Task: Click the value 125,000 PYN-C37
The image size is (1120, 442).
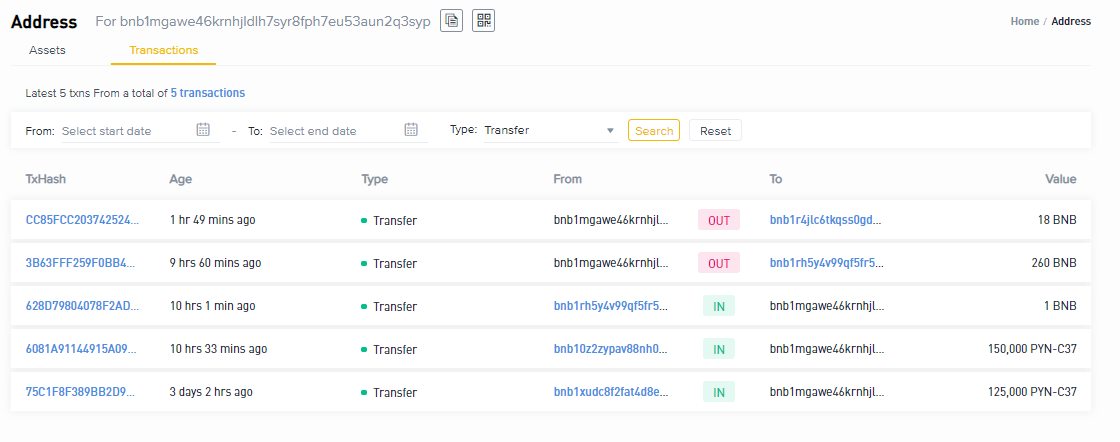Action: point(1033,392)
